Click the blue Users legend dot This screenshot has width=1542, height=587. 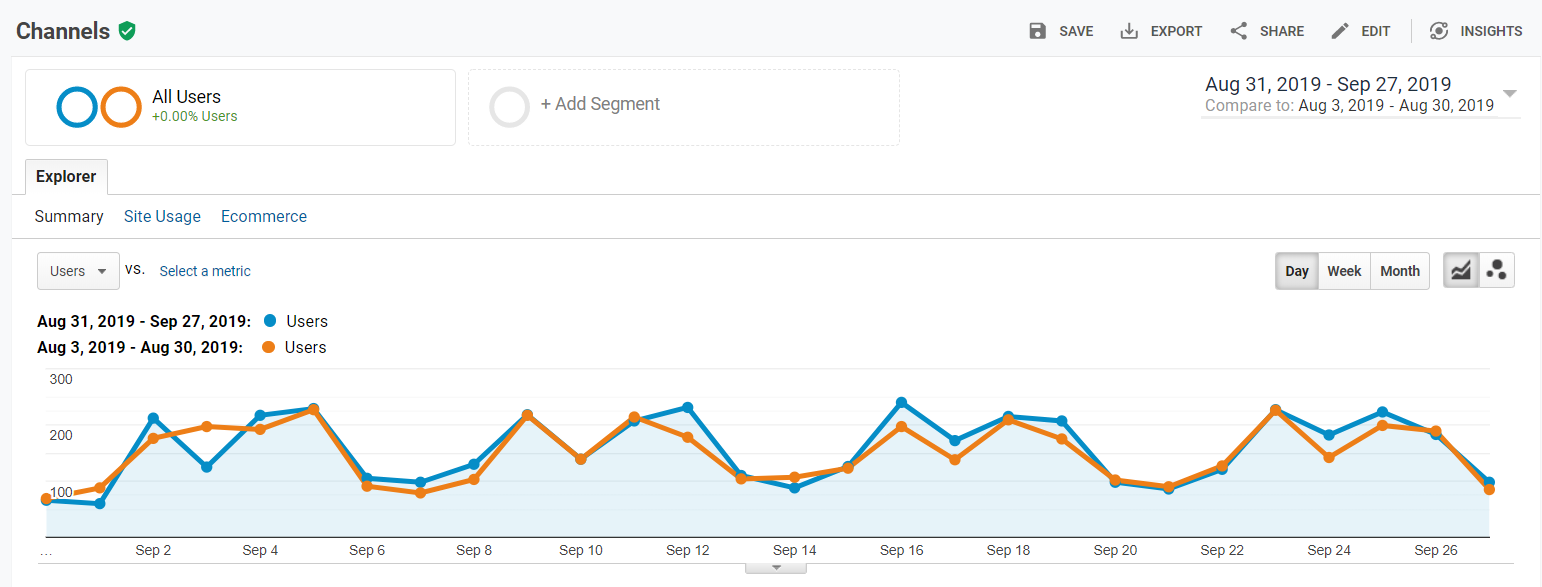click(x=270, y=321)
